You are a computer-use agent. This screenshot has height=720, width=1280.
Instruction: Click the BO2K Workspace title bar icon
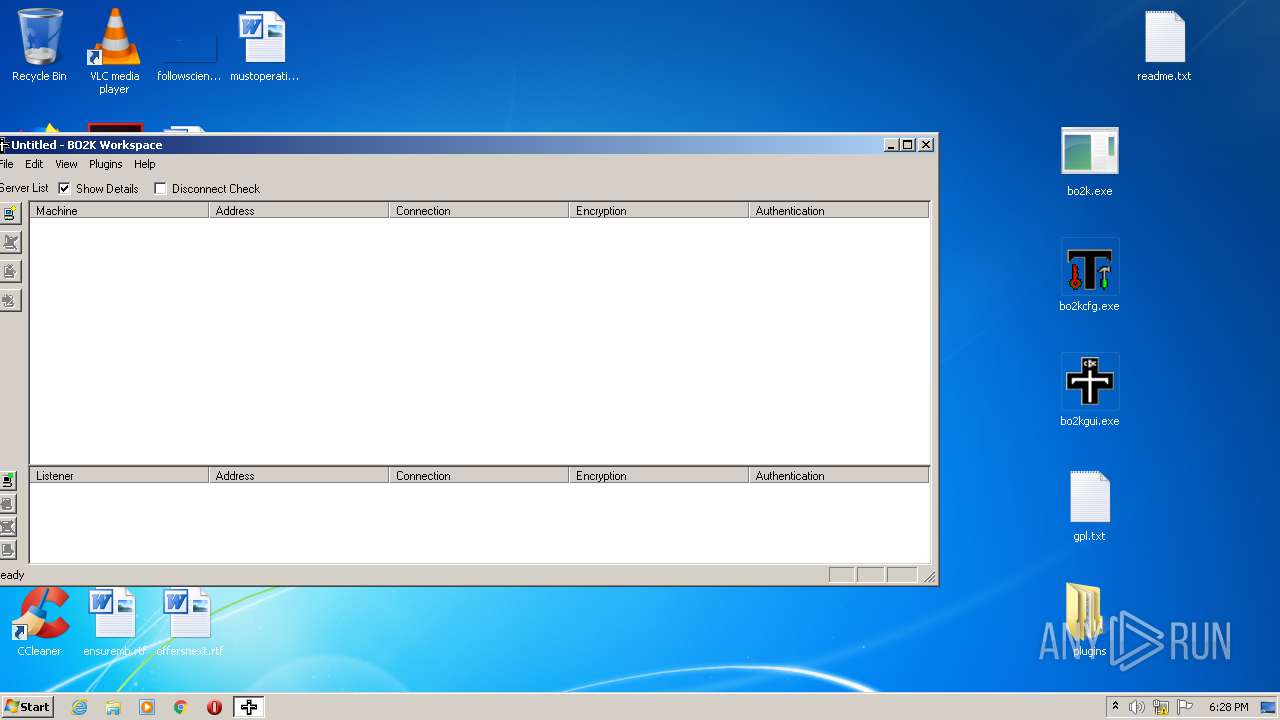pyautogui.click(x=4, y=145)
